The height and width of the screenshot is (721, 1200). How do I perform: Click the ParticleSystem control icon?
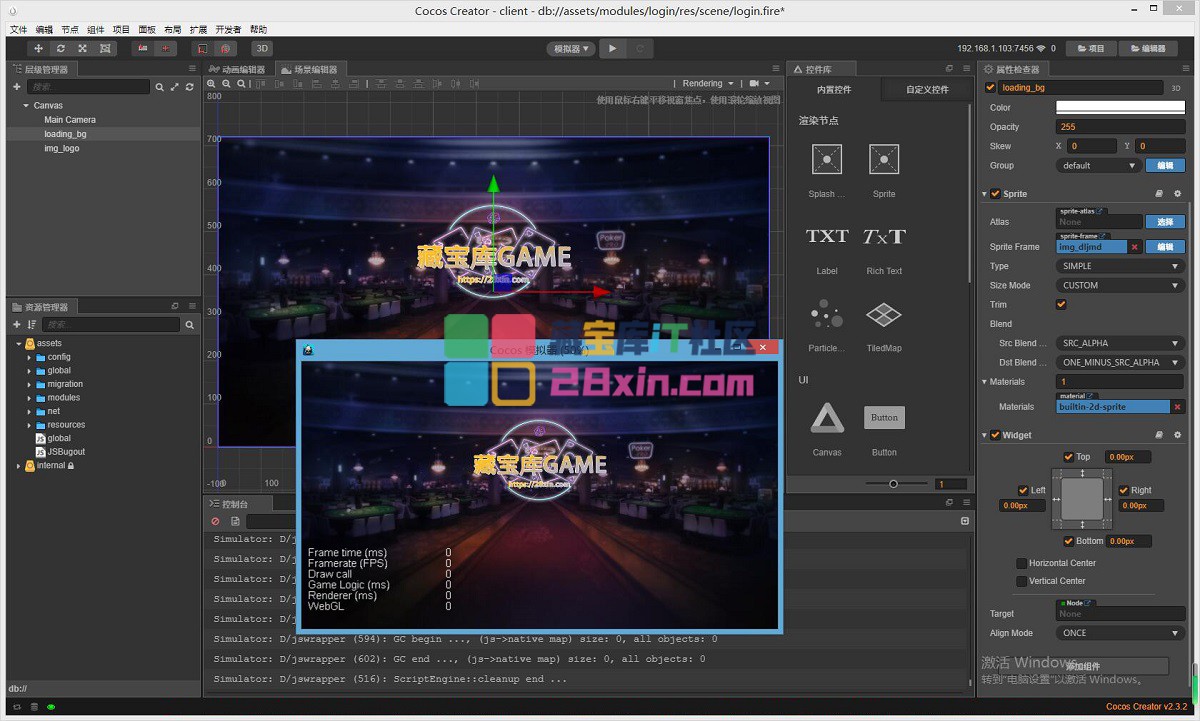coord(827,314)
